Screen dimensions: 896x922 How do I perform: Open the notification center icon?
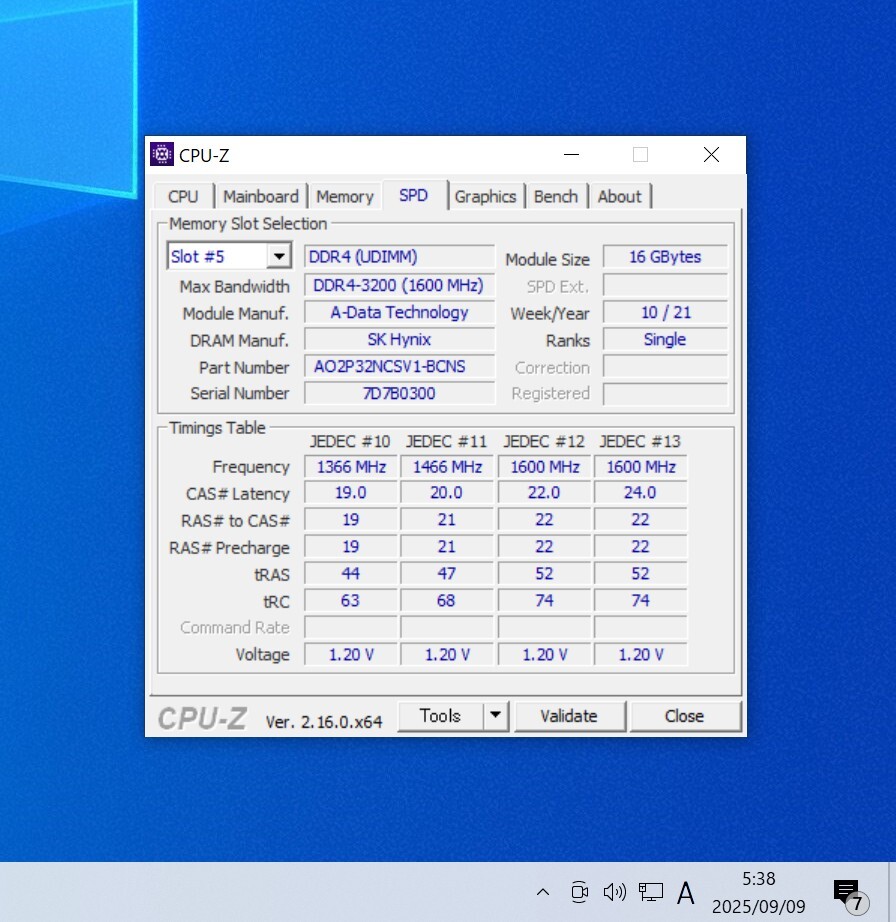click(850, 894)
